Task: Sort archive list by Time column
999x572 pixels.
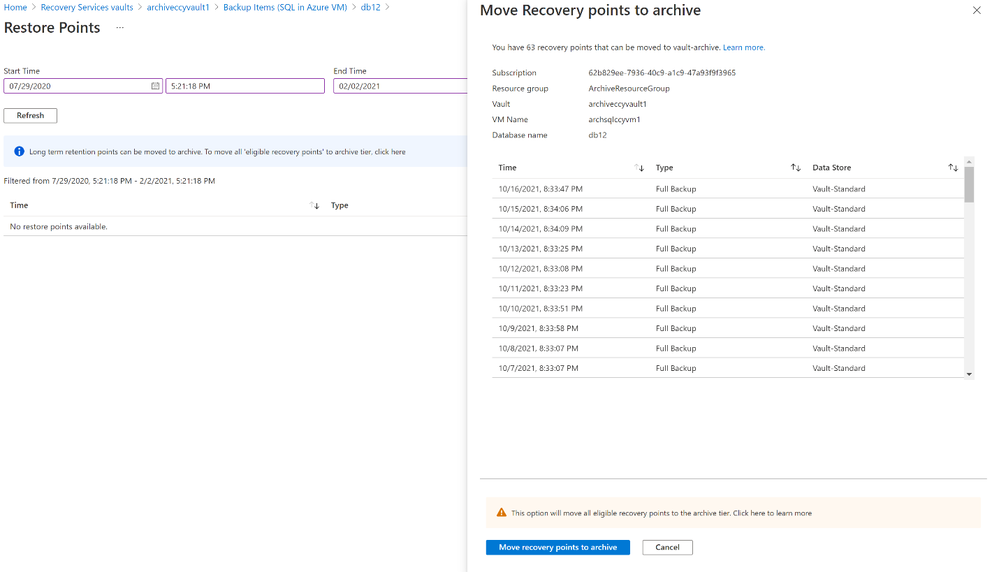Action: (x=639, y=168)
